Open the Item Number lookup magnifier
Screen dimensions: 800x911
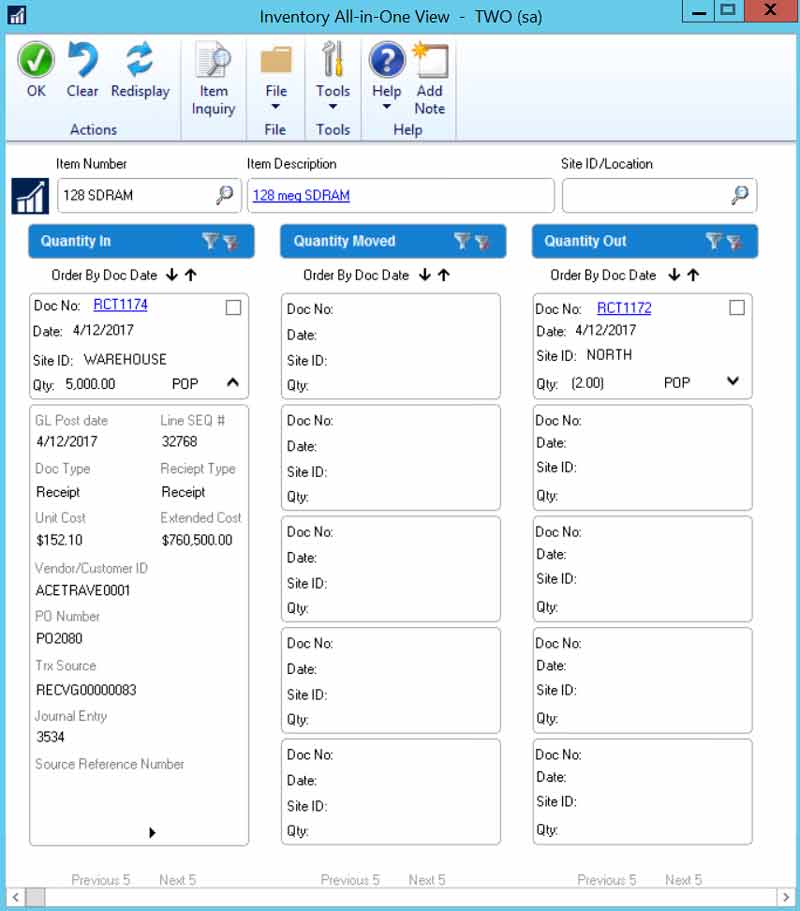click(225, 195)
